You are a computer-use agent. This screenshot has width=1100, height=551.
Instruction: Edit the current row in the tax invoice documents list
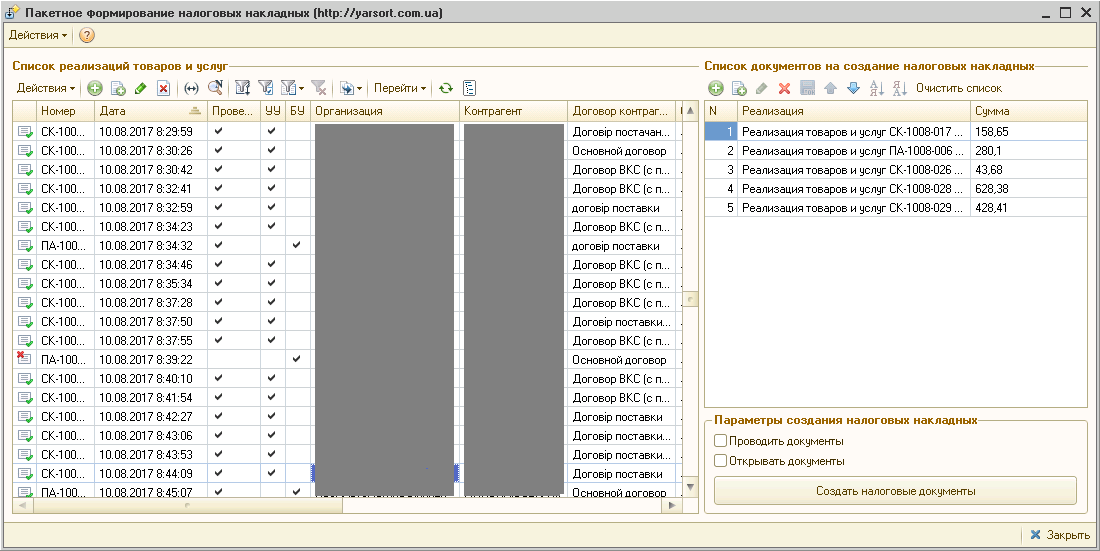click(x=762, y=88)
